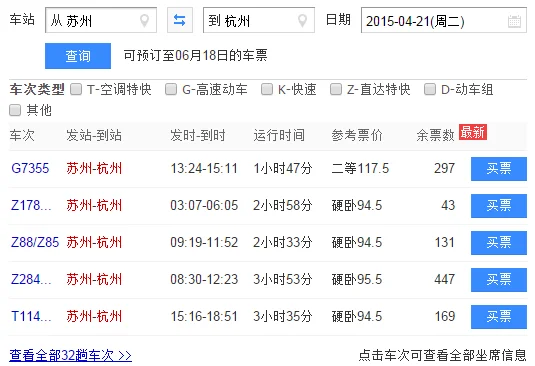The image size is (535, 366).
Task: Open train T114... details link
Action: [x=31, y=317]
